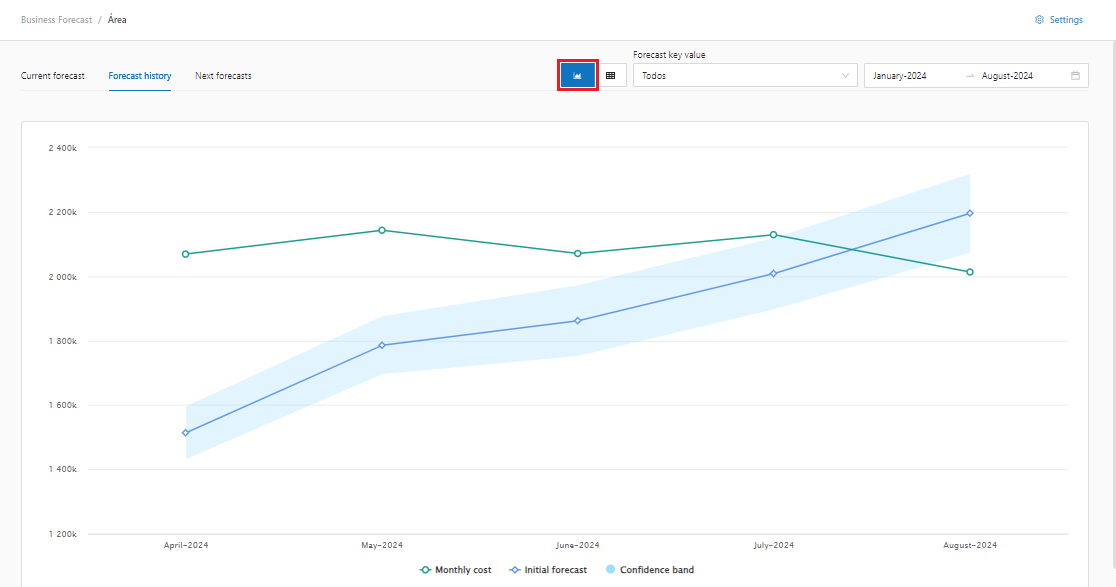1116x587 pixels.
Task: Switch to chart view icon
Action: [x=577, y=75]
